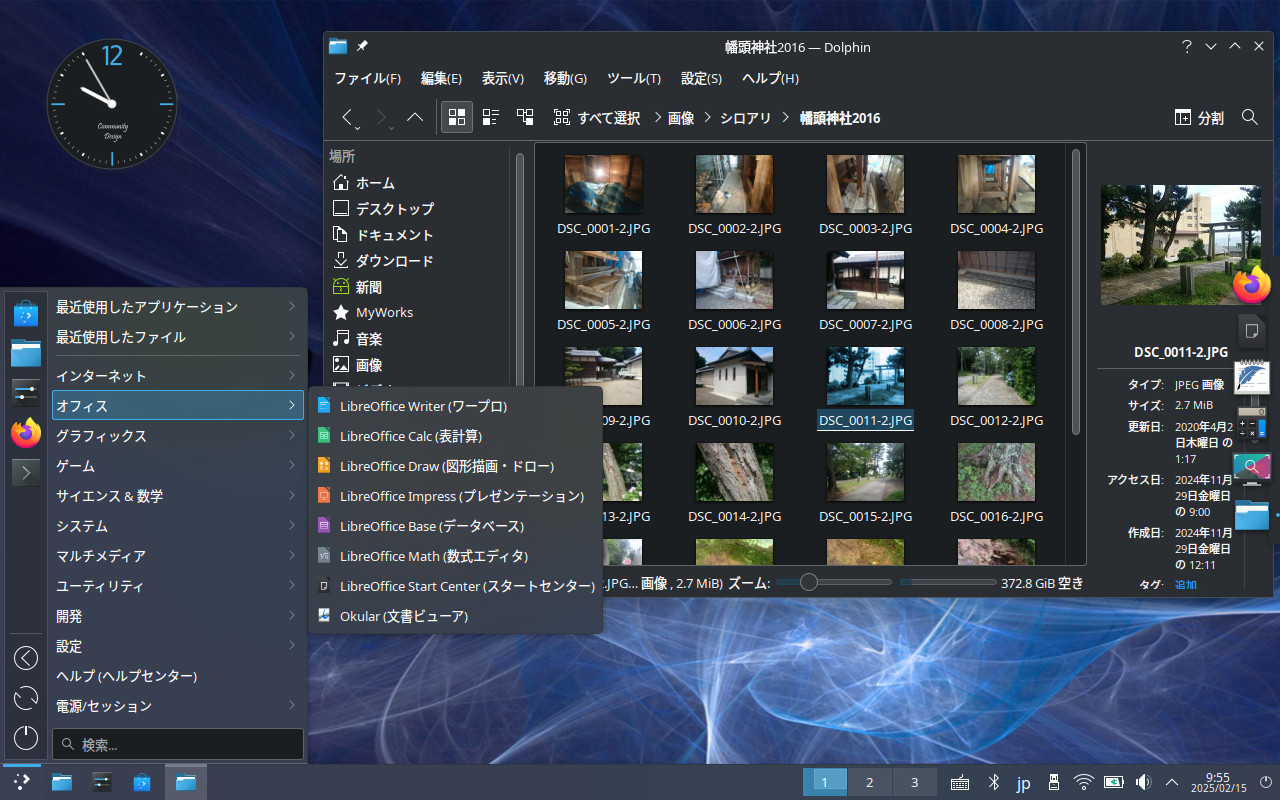Switch Dolphin to details tree view mode

[525, 117]
